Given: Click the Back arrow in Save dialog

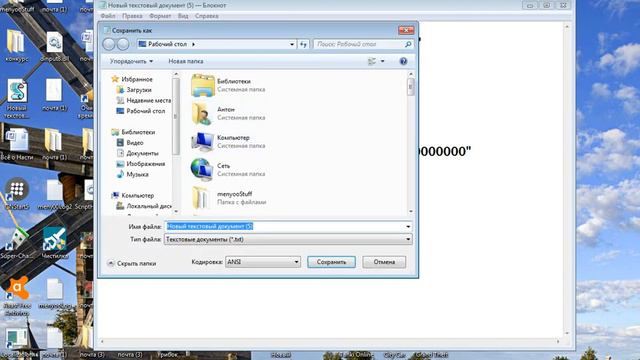Looking at the screenshot, I should coord(109,44).
